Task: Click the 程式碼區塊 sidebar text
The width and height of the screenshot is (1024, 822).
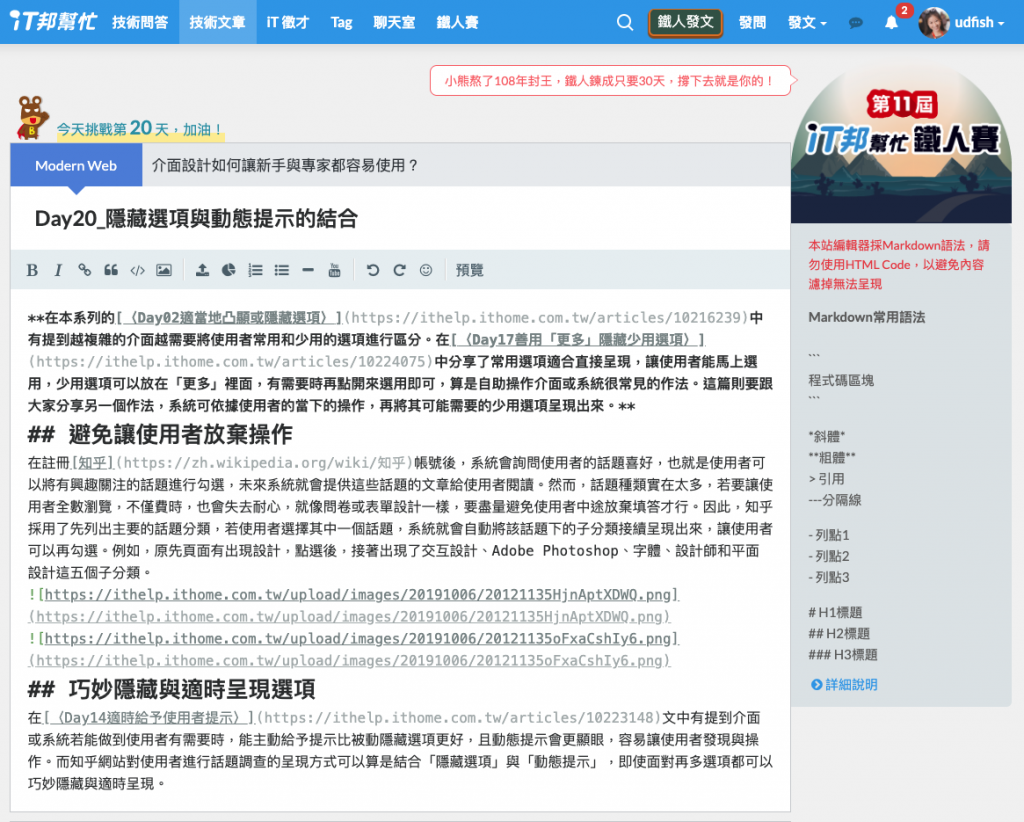Action: coord(841,380)
